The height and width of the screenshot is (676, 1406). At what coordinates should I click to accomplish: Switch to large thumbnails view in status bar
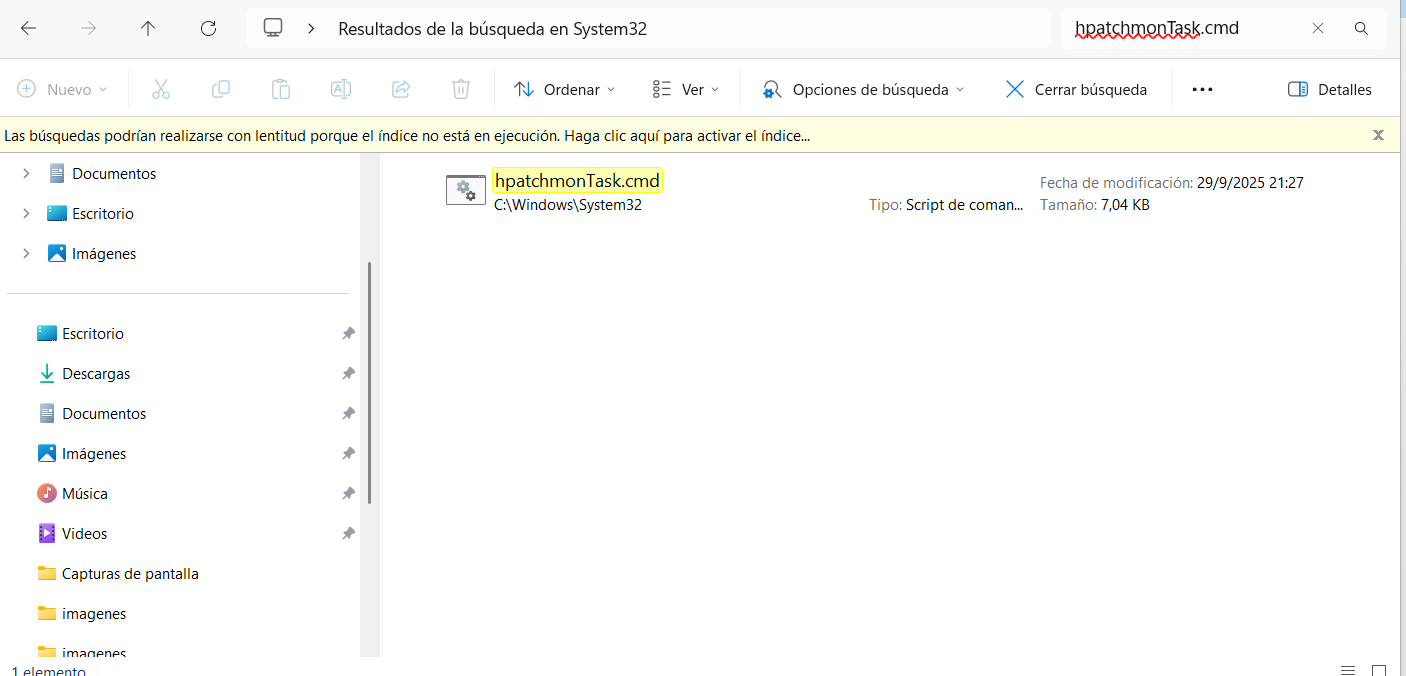click(x=1379, y=670)
